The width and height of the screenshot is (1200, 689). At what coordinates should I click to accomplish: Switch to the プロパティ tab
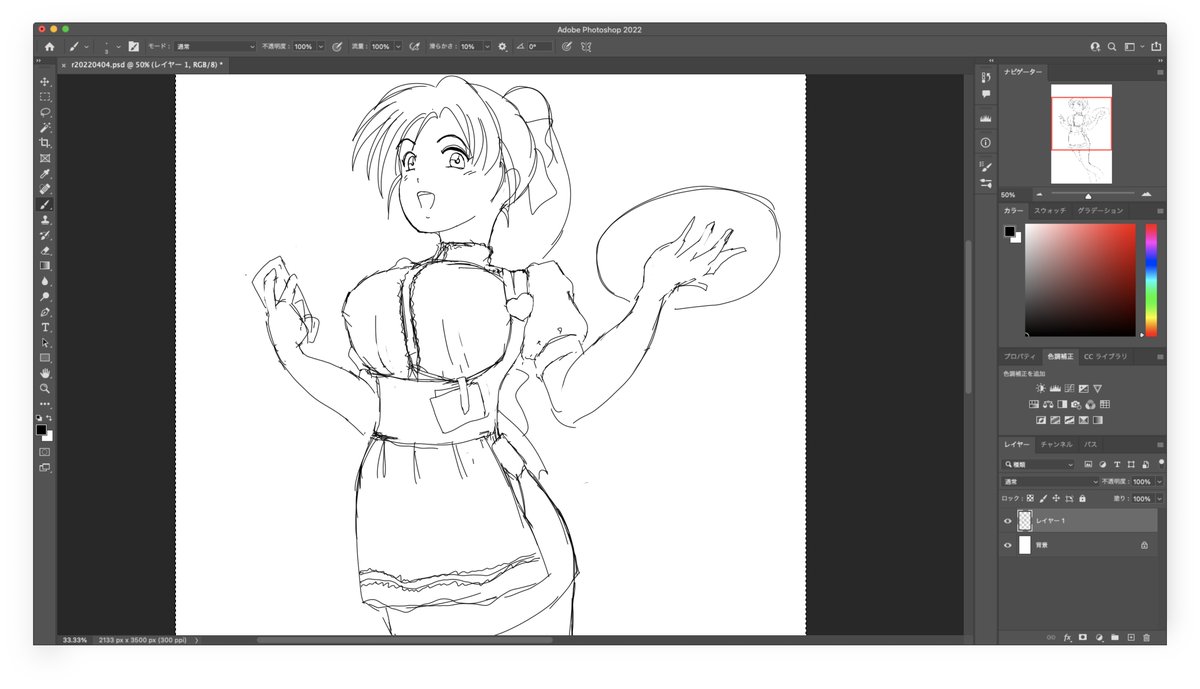(x=1020, y=356)
